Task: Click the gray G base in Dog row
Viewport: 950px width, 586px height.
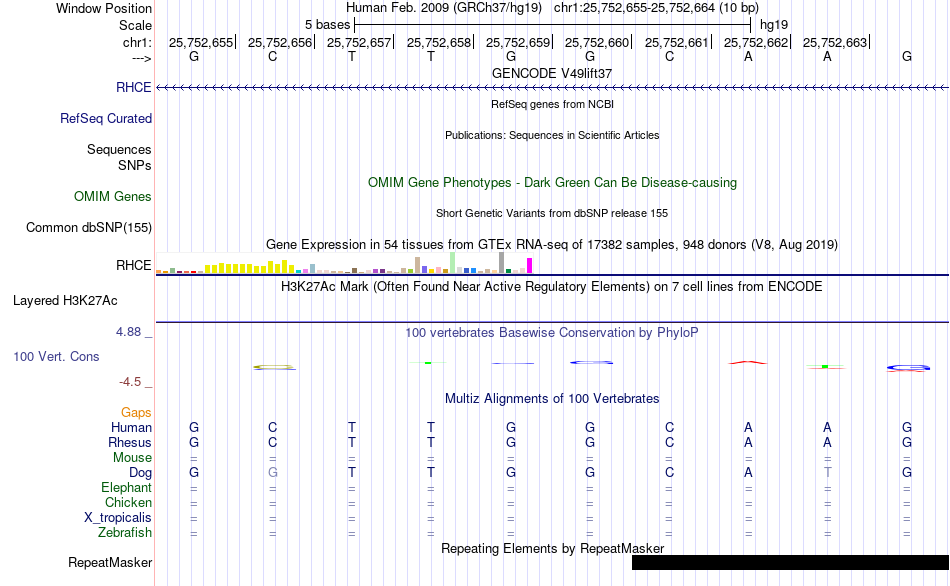Action: (x=273, y=473)
